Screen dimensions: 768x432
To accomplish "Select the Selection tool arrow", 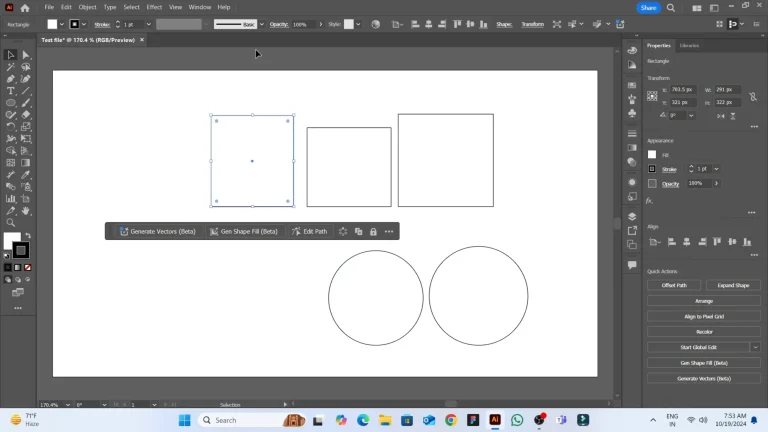I will click(10, 55).
